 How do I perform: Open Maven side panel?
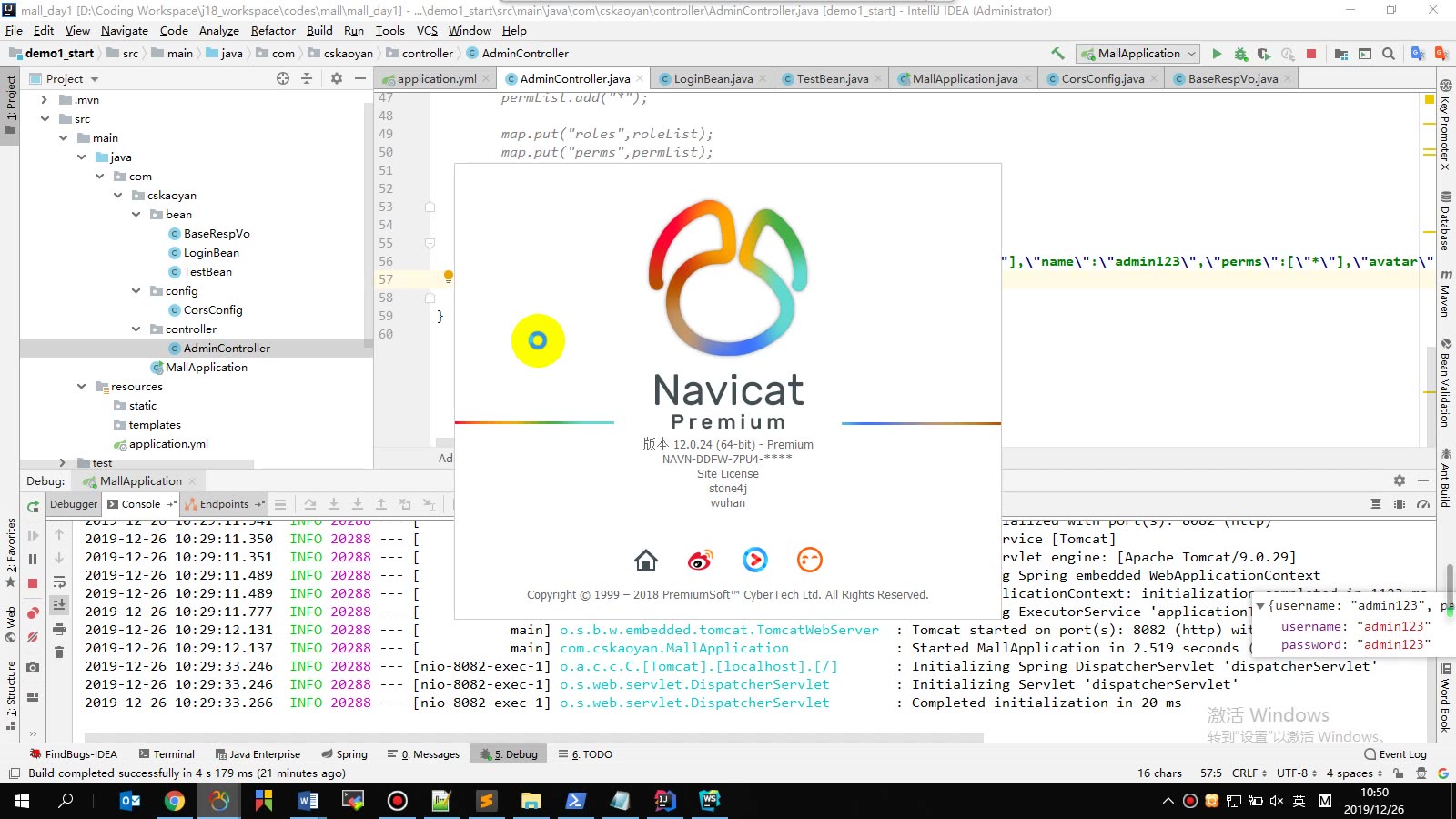(1445, 293)
